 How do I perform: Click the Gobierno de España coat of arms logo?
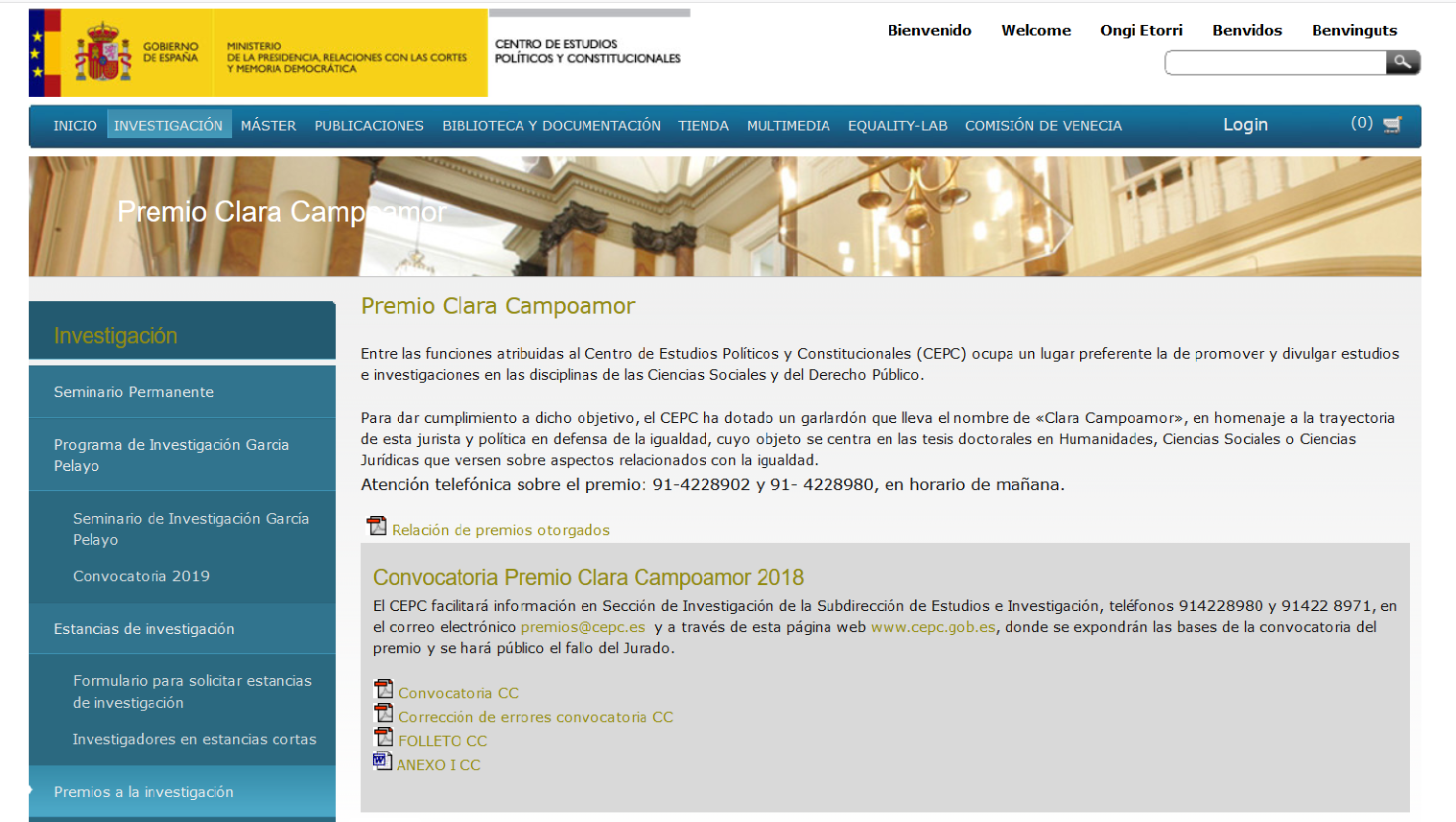click(103, 53)
